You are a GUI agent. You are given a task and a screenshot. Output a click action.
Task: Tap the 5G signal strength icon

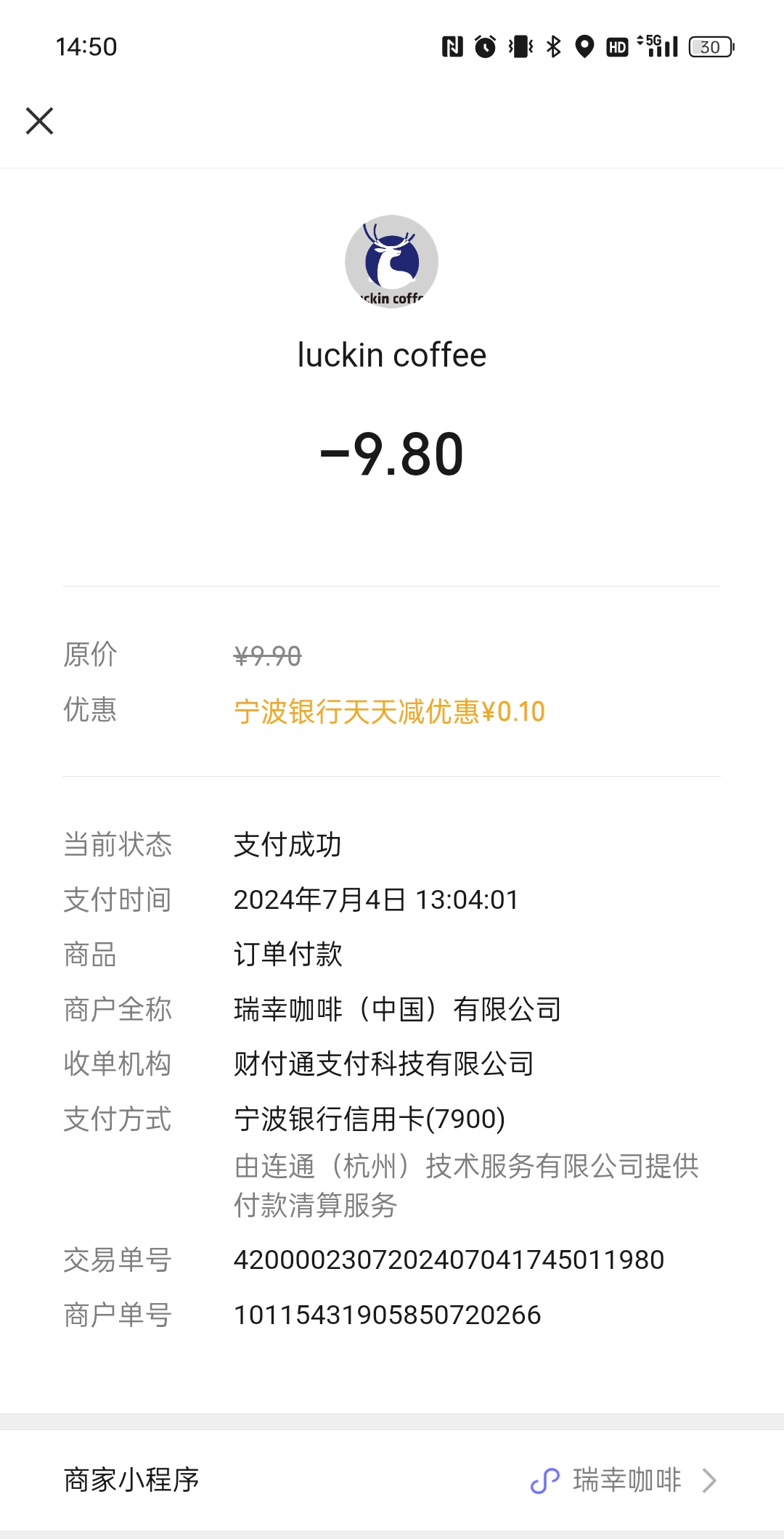pos(658,46)
